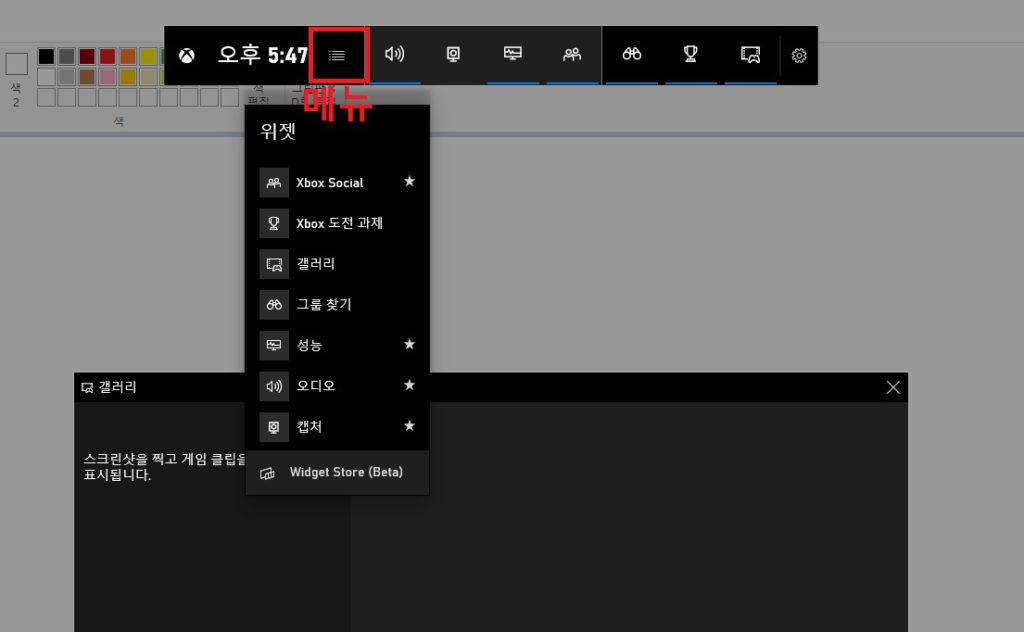
Task: Open the Performance widget from the top bar
Action: (513, 54)
